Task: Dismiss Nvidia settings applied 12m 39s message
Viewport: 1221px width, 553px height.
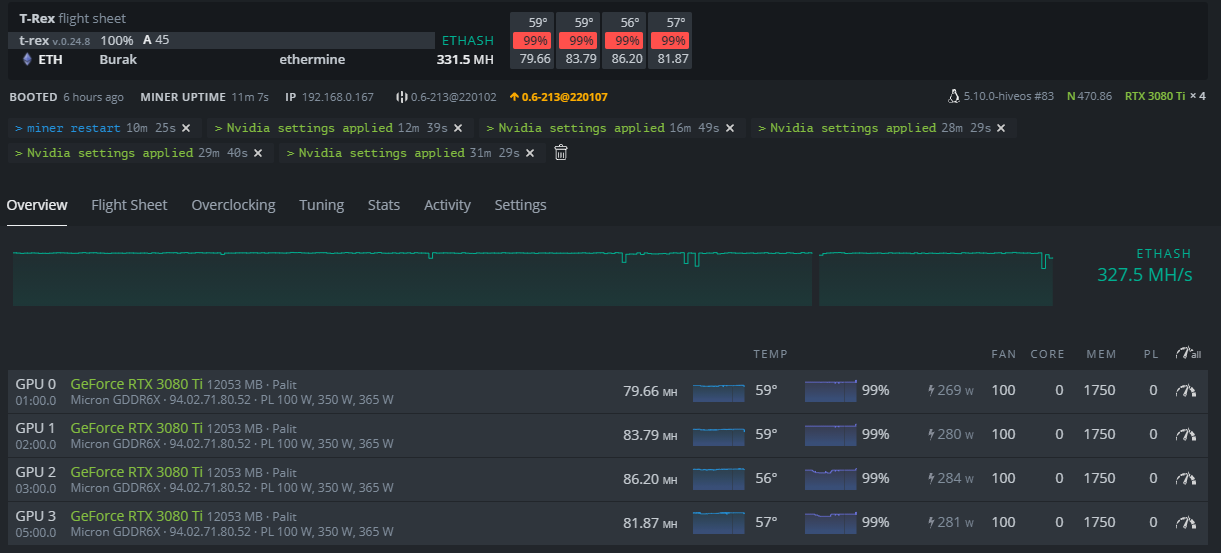Action: (x=458, y=128)
